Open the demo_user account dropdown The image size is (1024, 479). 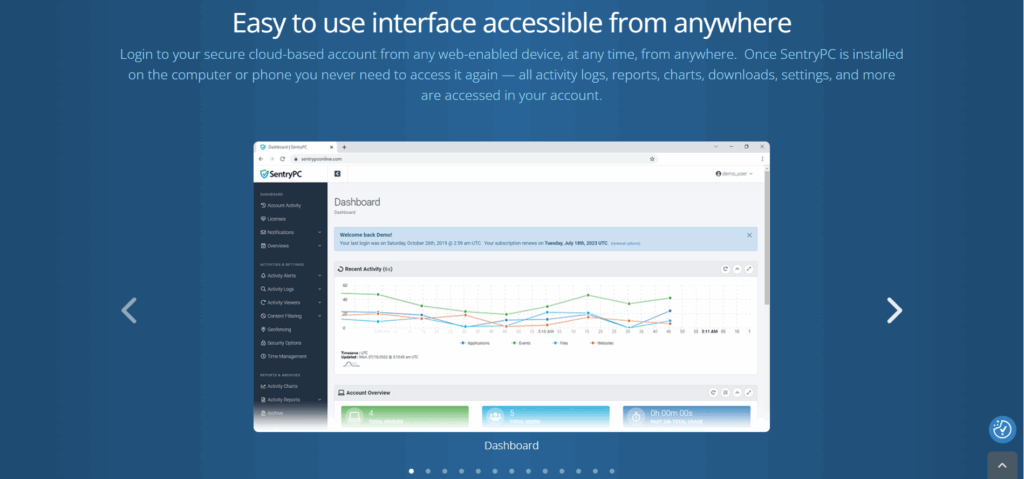(735, 174)
